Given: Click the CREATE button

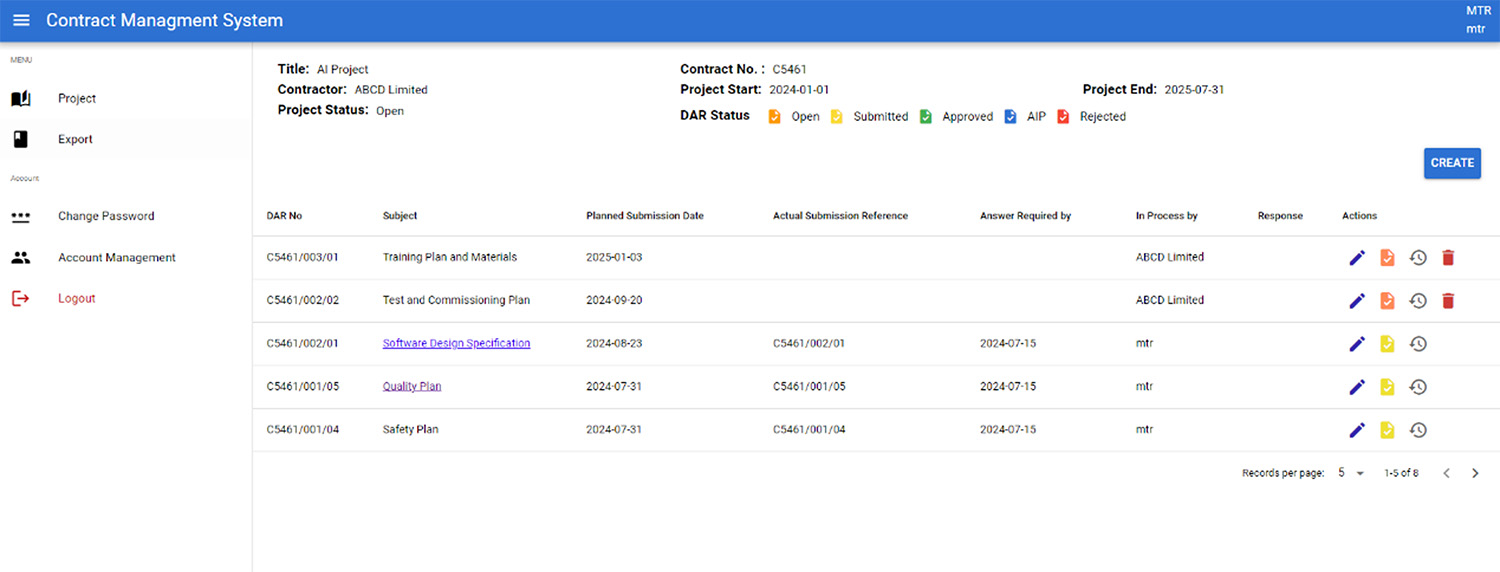Looking at the screenshot, I should [x=1452, y=163].
